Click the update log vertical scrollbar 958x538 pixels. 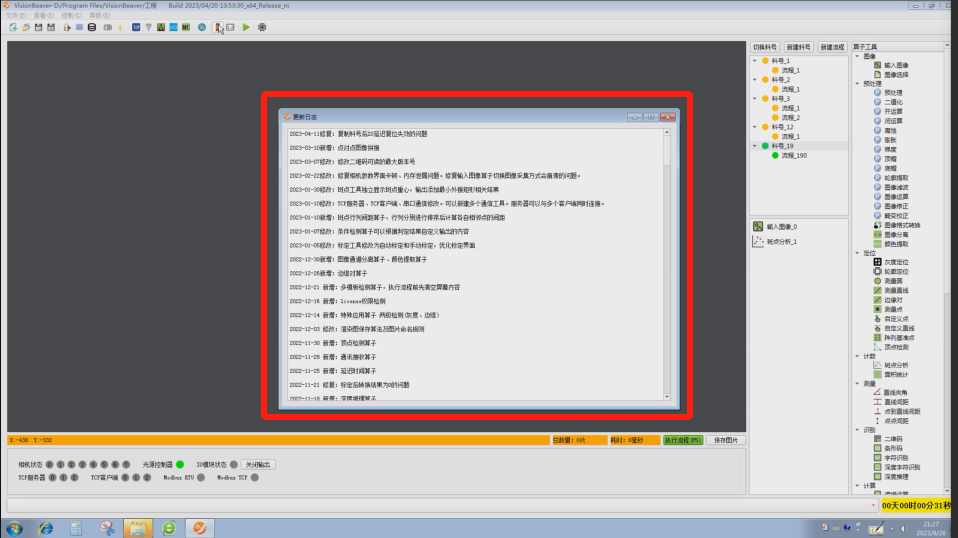pos(667,260)
